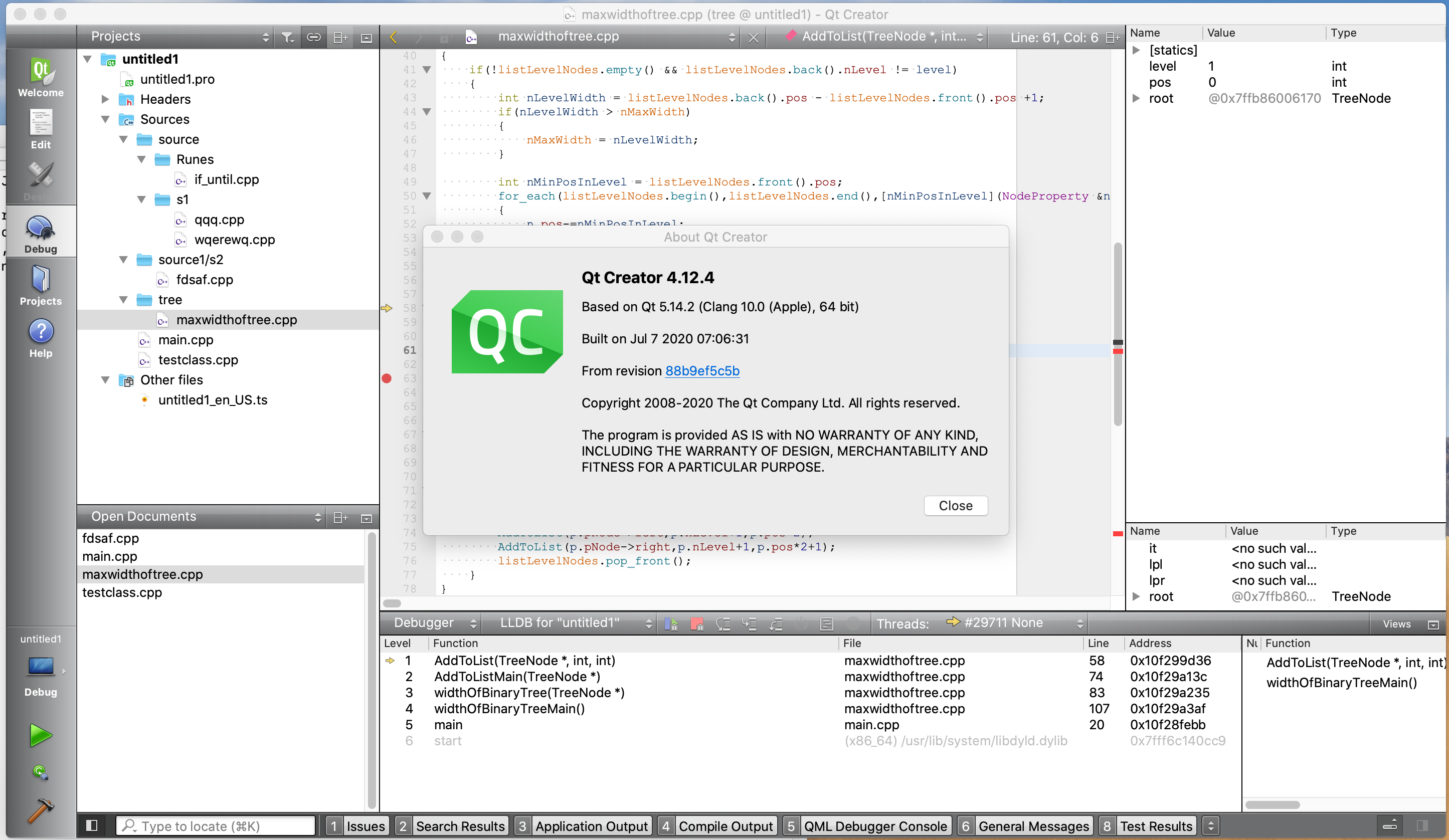Toggle the right sidebar visibility

tap(1422, 825)
